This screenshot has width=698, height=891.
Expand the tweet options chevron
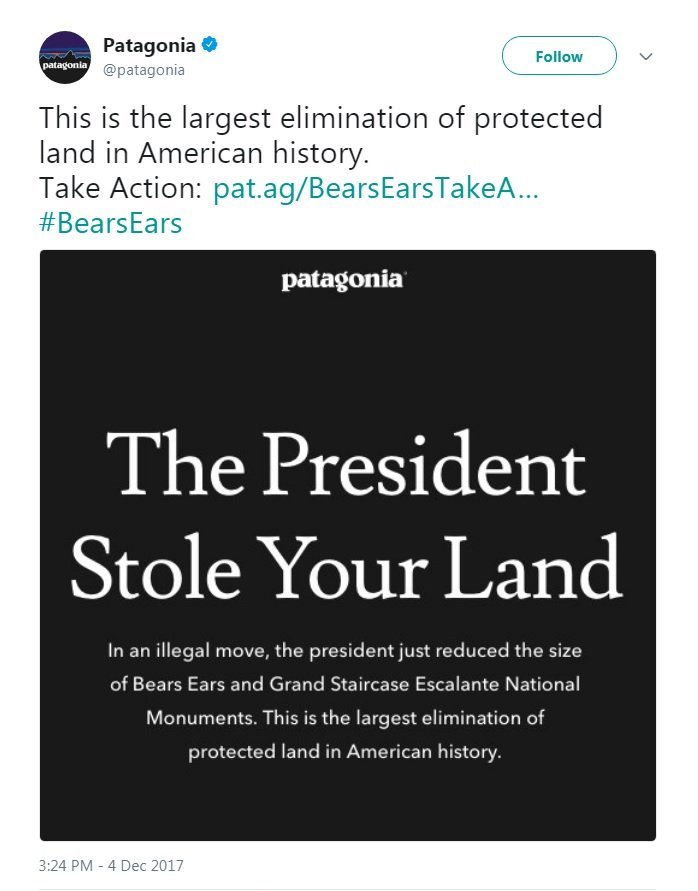[646, 56]
